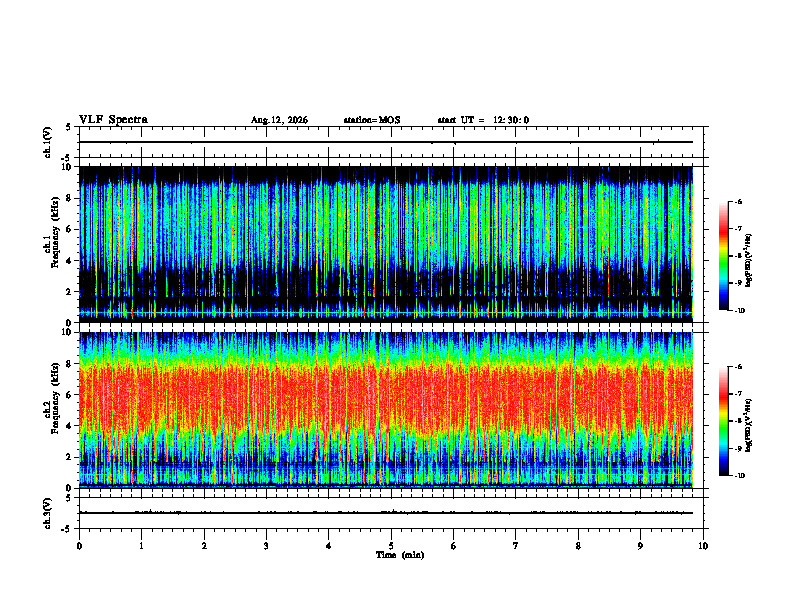Click the "4" kHz tick on ch.1 frequency axis
This screenshot has width=792, height=612.
pyautogui.click(x=70, y=261)
